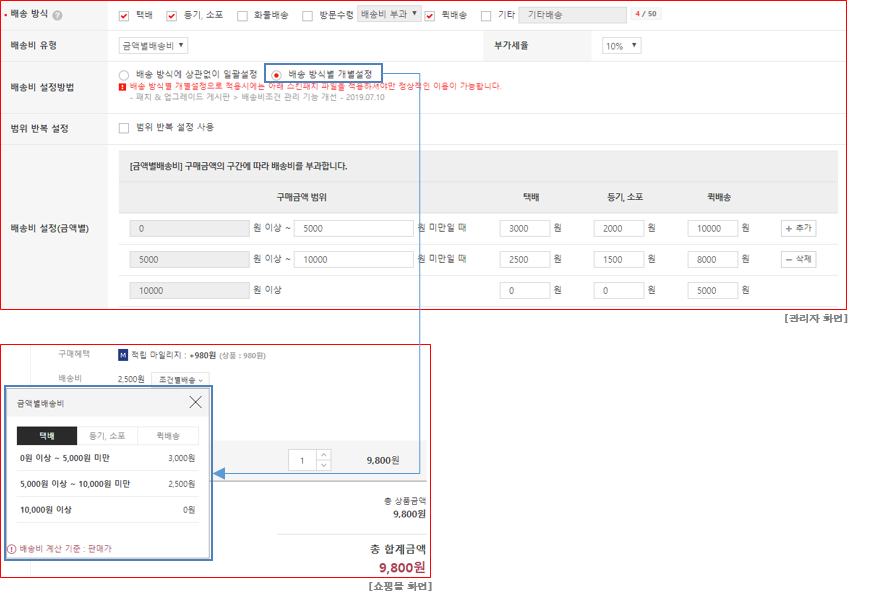
Task: Uncheck the 택배 shipping method checkbox
Action: click(124, 16)
